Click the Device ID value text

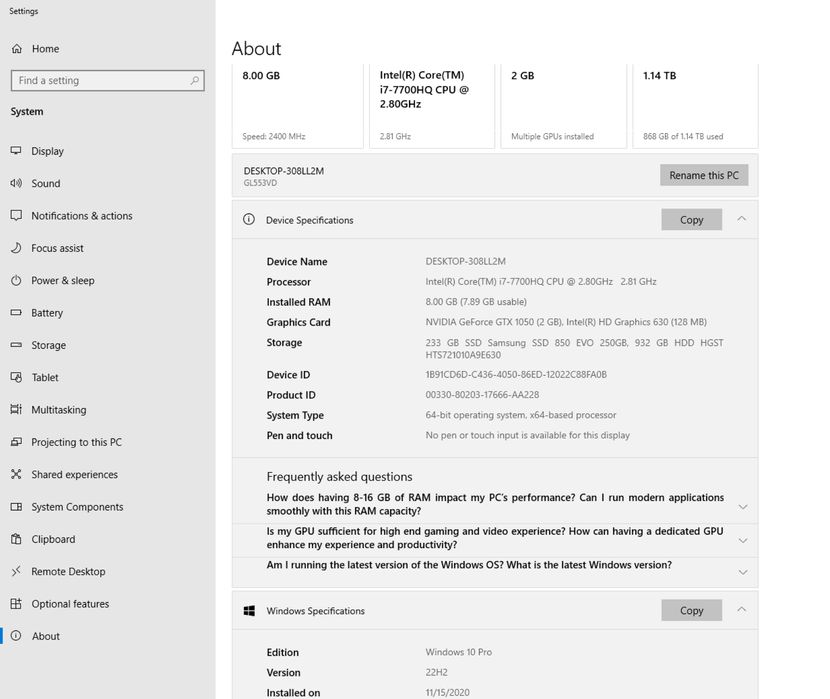516,375
